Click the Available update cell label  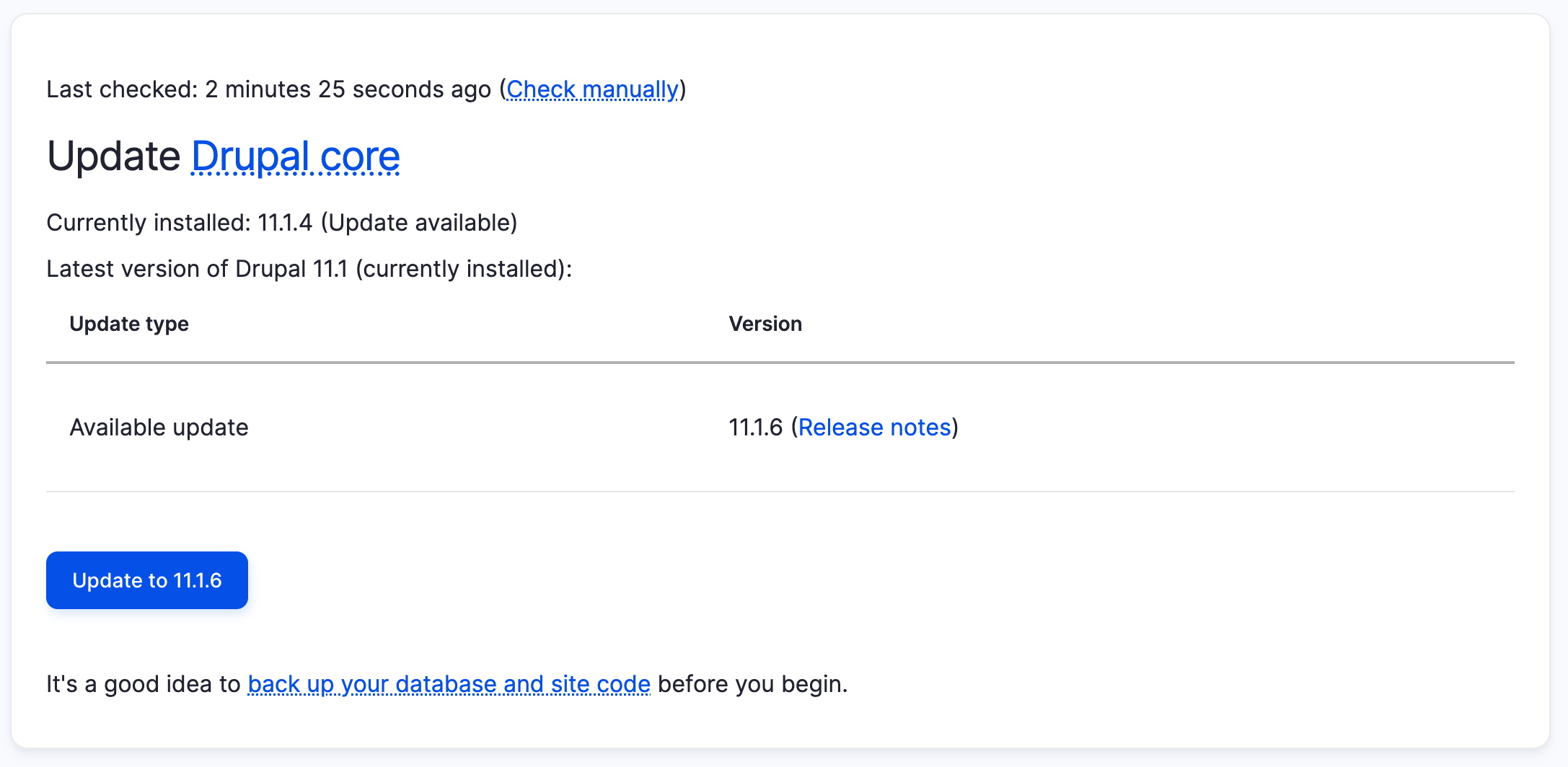tap(158, 427)
